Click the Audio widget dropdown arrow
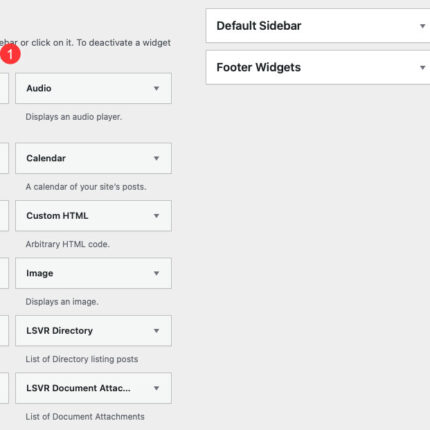This screenshot has height=430, width=430. point(156,88)
